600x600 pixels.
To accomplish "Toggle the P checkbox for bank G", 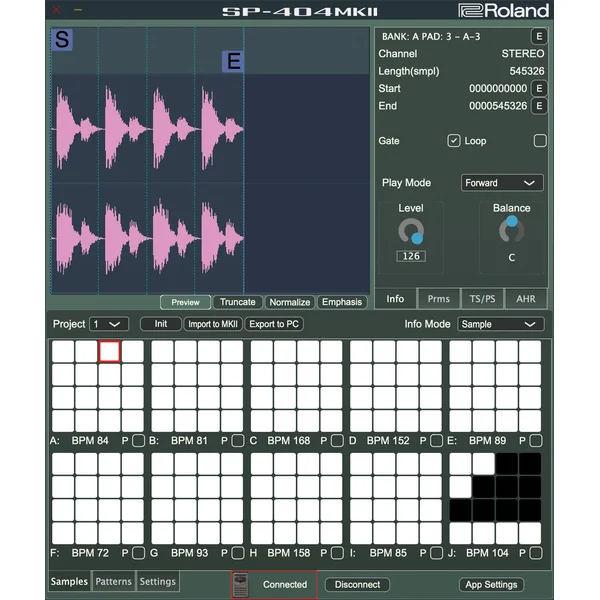I will point(238,553).
